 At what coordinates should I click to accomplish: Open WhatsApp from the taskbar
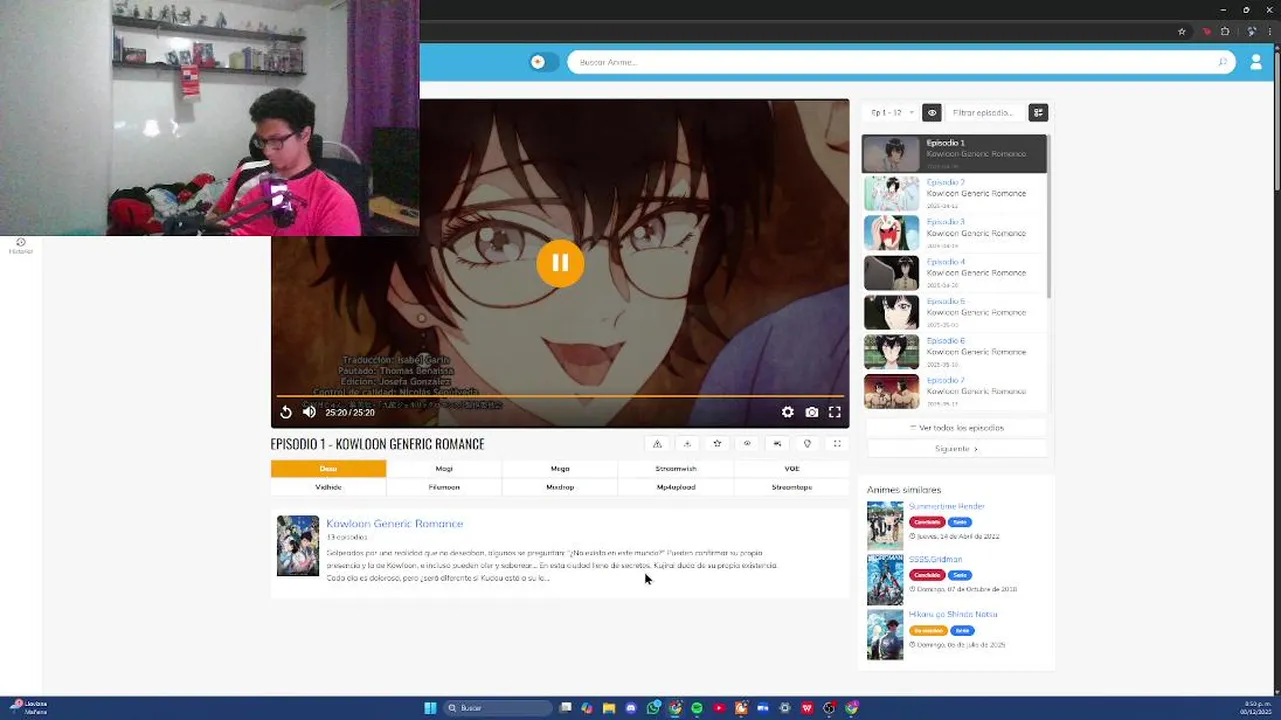click(x=653, y=708)
